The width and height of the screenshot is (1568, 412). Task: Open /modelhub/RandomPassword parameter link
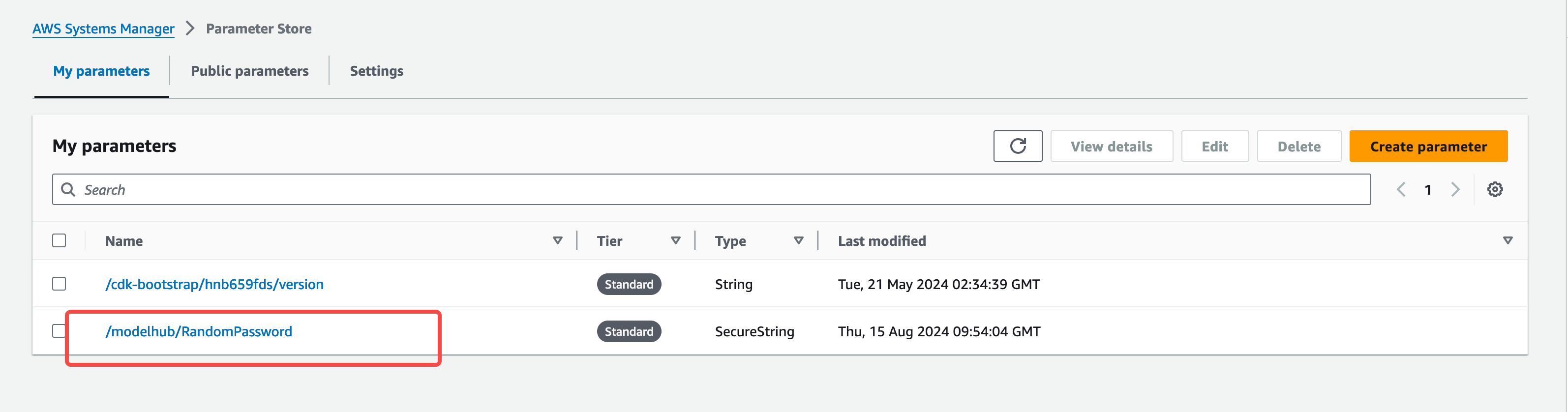[x=198, y=331]
